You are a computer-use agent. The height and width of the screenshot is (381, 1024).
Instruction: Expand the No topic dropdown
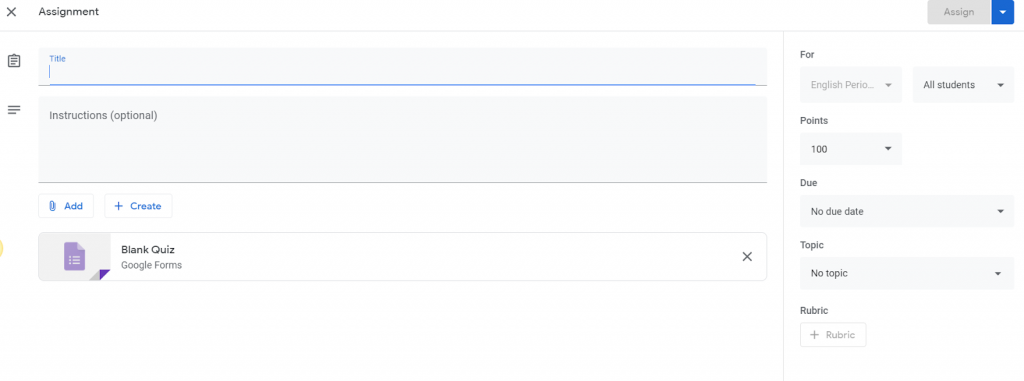pos(907,273)
